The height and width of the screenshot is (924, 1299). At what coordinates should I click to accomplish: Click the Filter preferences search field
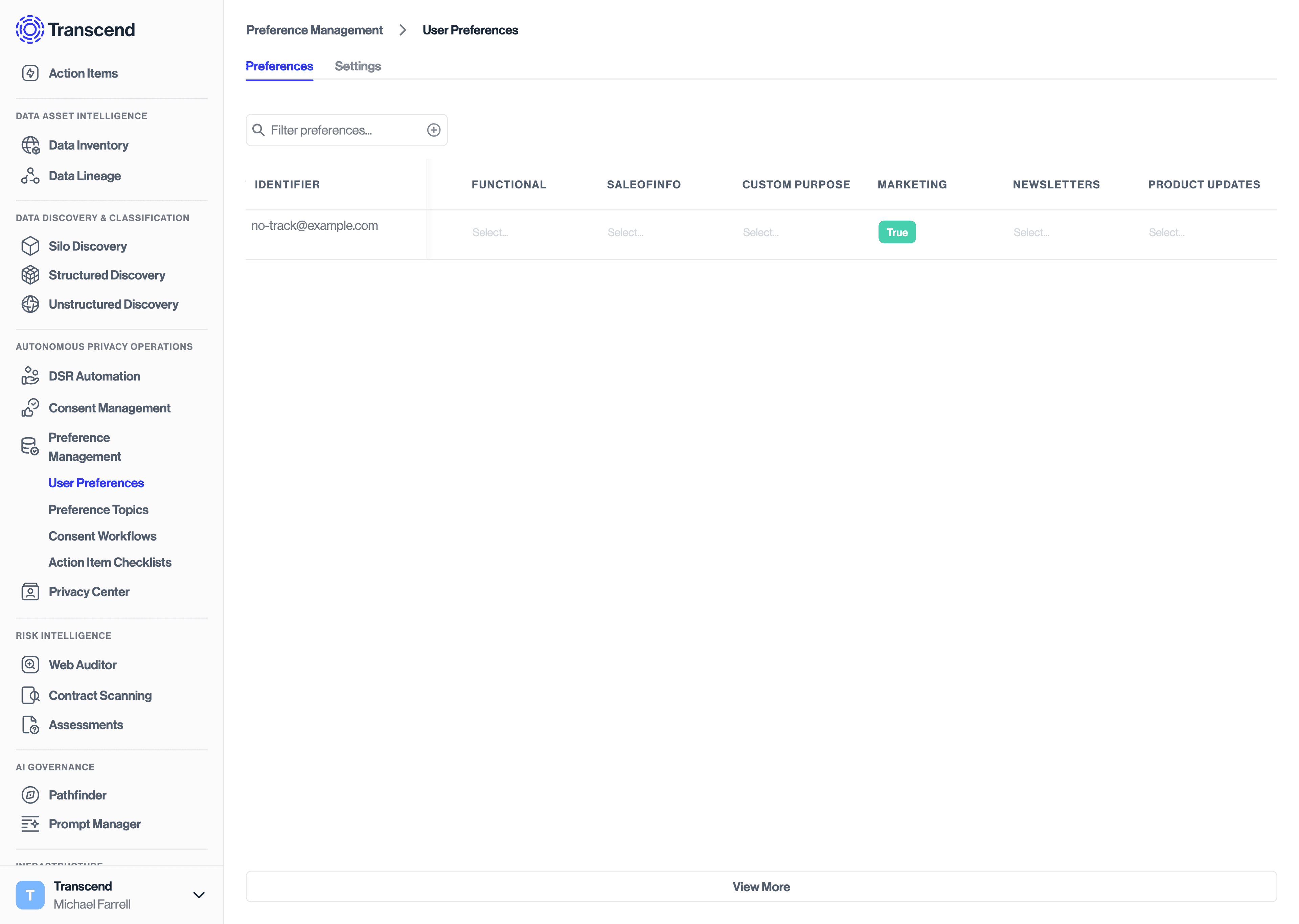336,130
